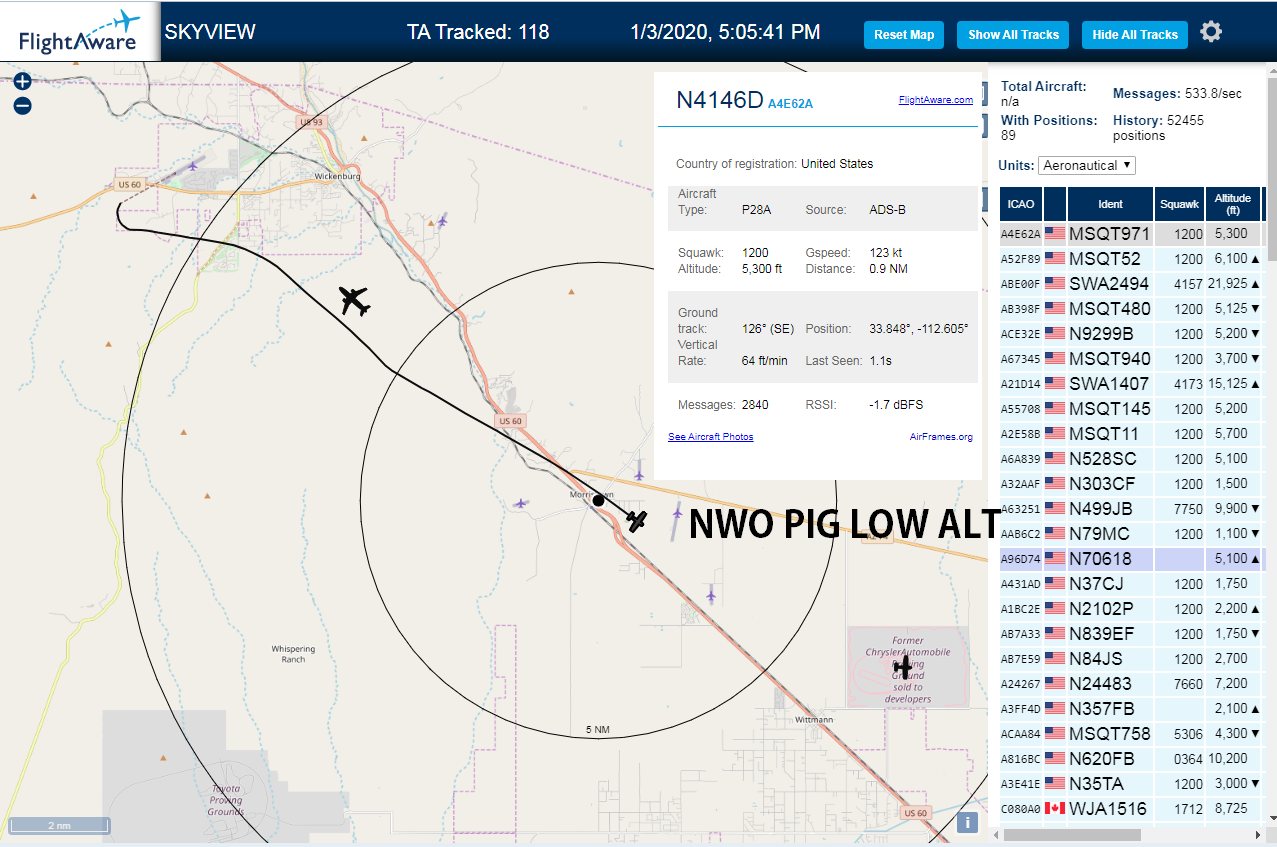
Task: Open the Units Aeronautical dropdown
Action: 1087,165
